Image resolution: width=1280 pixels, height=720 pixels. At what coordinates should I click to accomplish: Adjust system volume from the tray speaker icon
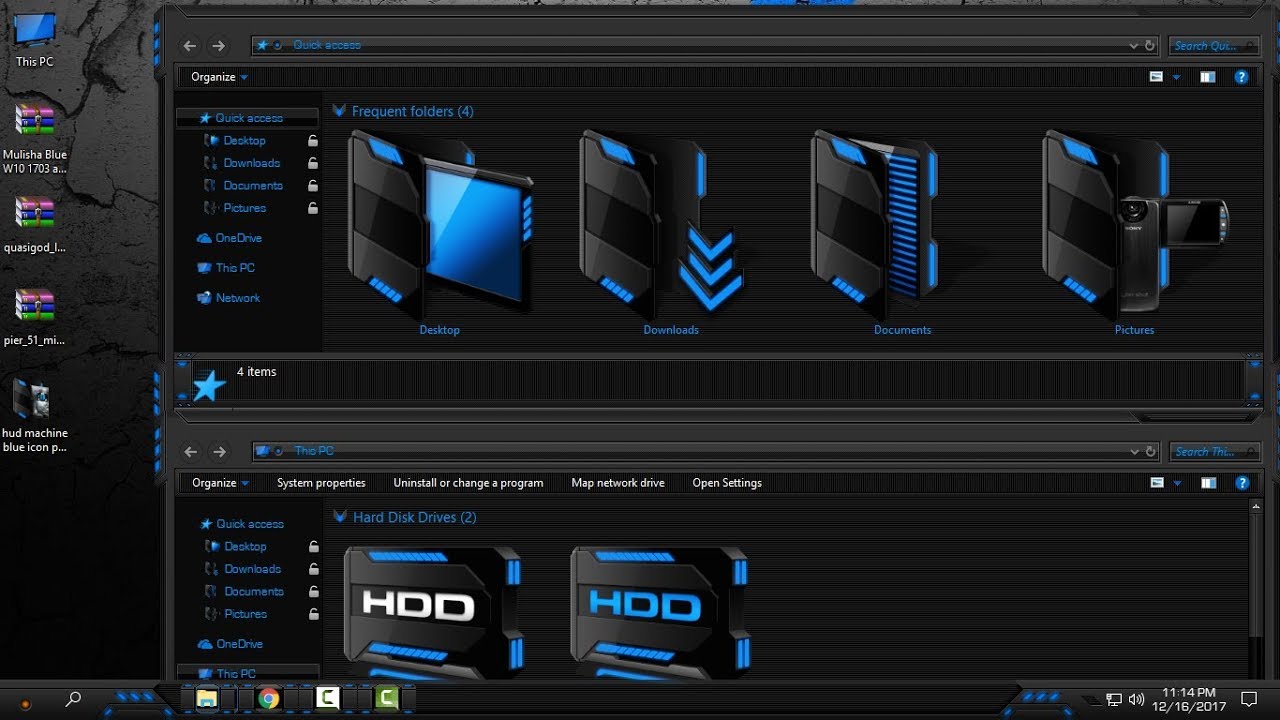pyautogui.click(x=1138, y=699)
